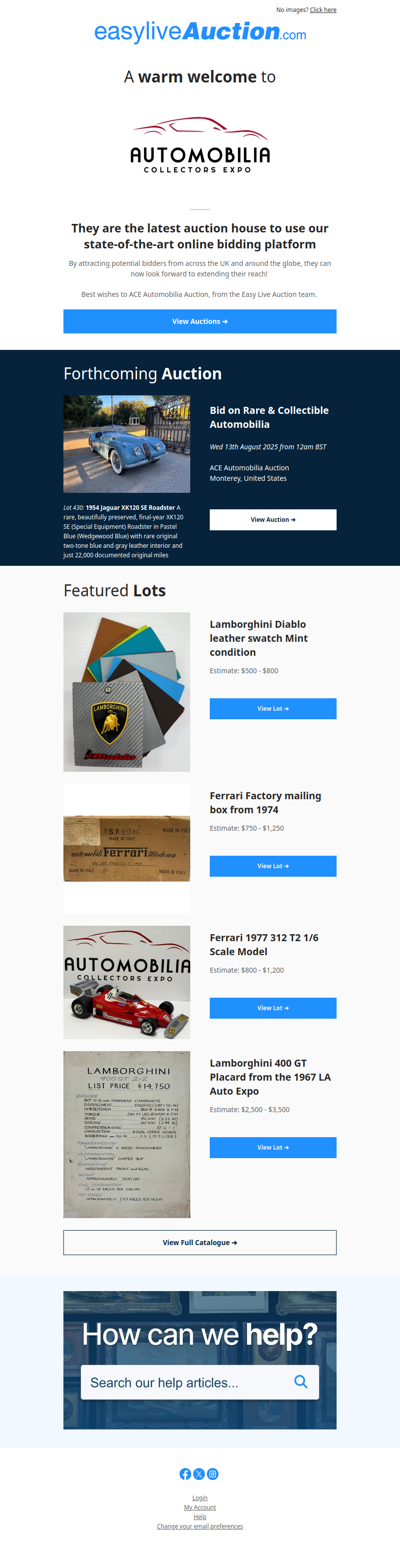Click the "No images? Click here" link
Screen dimensions: 400x1555
[x=306, y=9]
